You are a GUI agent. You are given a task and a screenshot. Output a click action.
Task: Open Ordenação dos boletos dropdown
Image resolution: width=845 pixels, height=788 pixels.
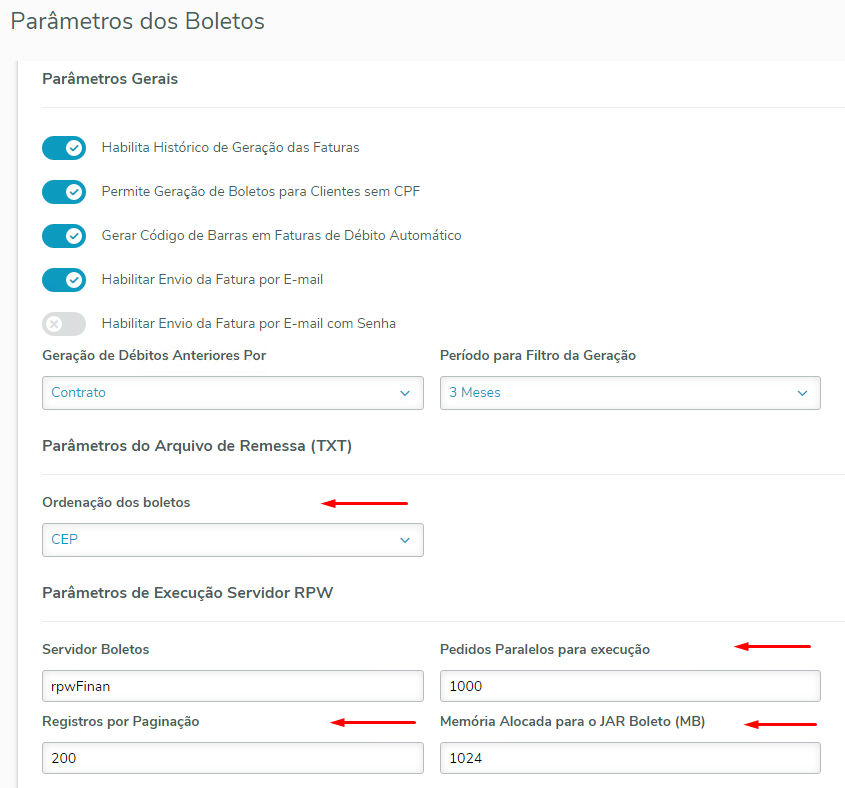click(x=232, y=540)
